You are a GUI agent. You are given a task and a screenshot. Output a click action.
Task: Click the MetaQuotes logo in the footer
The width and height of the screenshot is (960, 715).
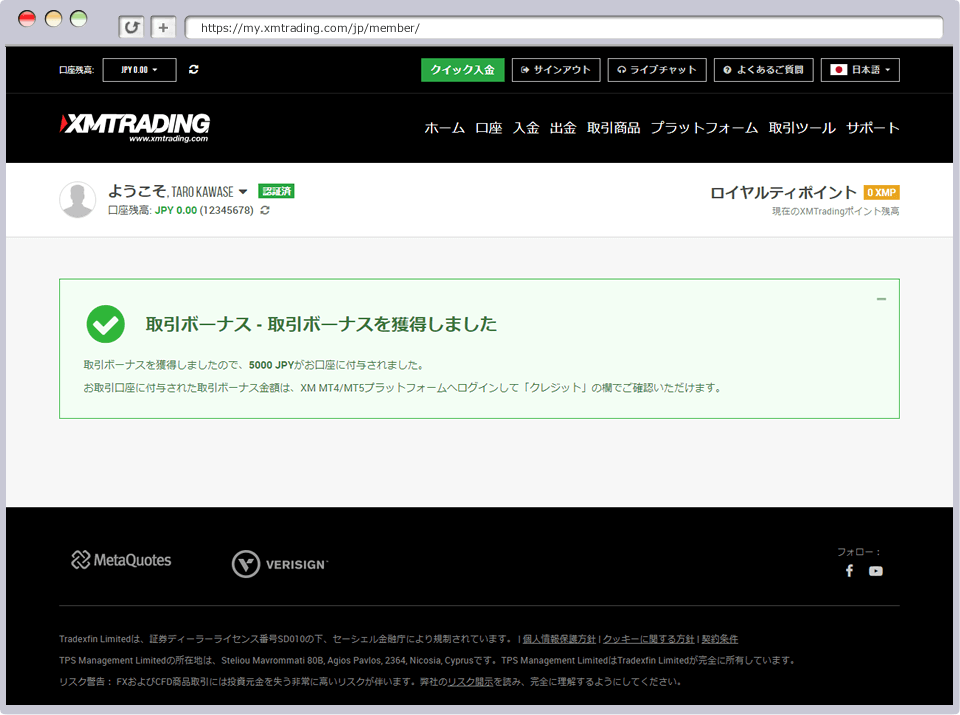point(120,560)
